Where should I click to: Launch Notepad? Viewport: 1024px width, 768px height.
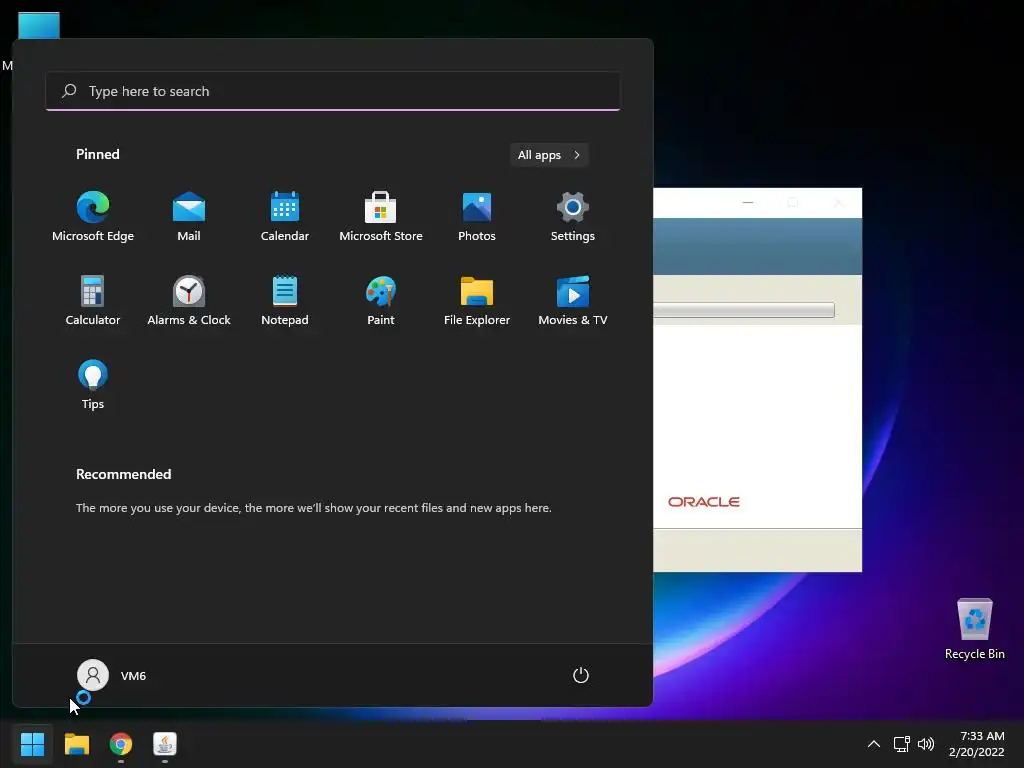[x=285, y=301]
